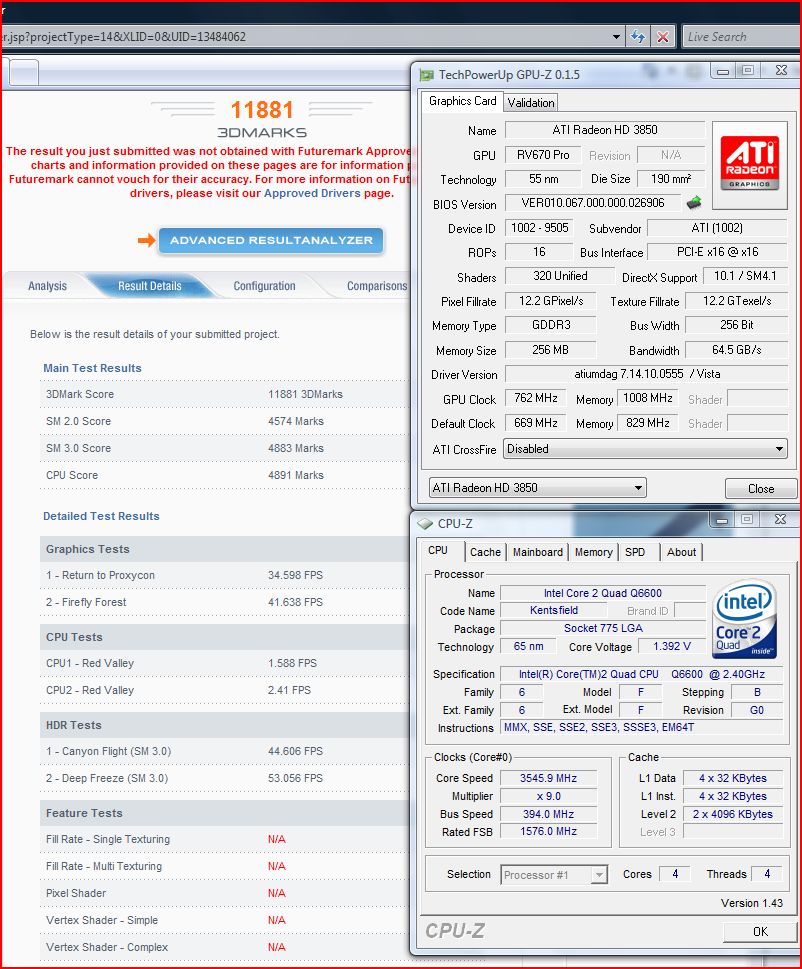Viewport: 802px width, 969px height.
Task: Switch to the CPU-Z Cache tab
Action: pyautogui.click(x=485, y=552)
